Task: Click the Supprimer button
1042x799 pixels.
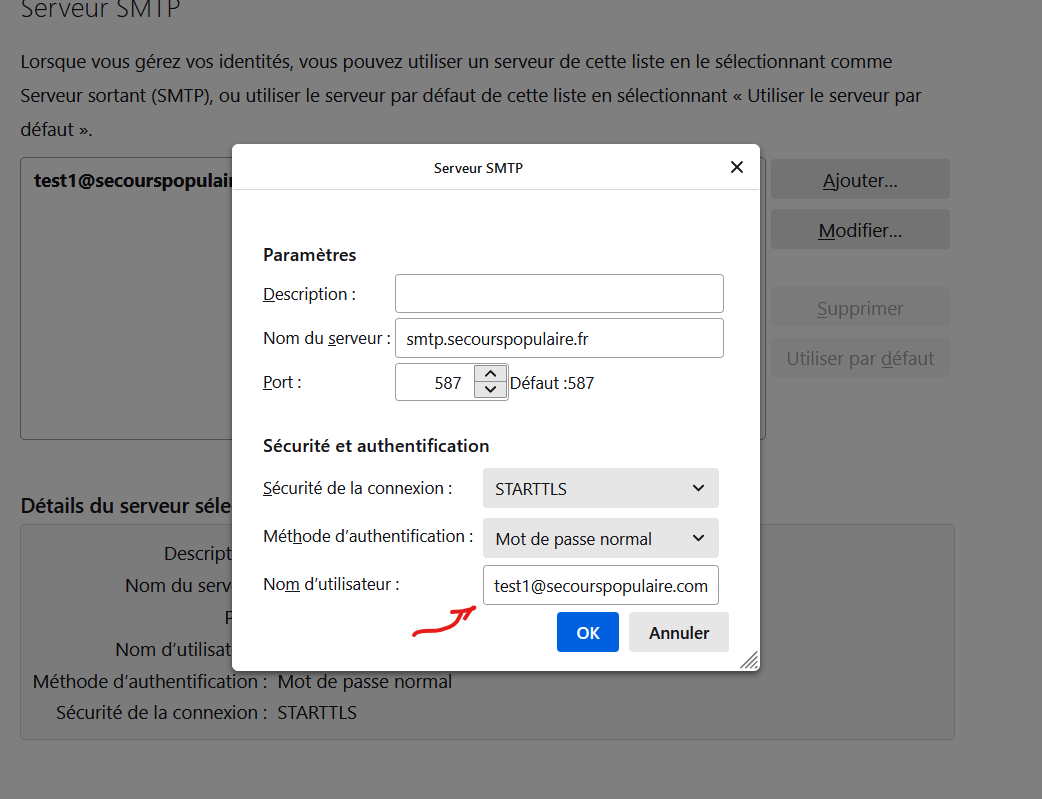Action: [860, 308]
